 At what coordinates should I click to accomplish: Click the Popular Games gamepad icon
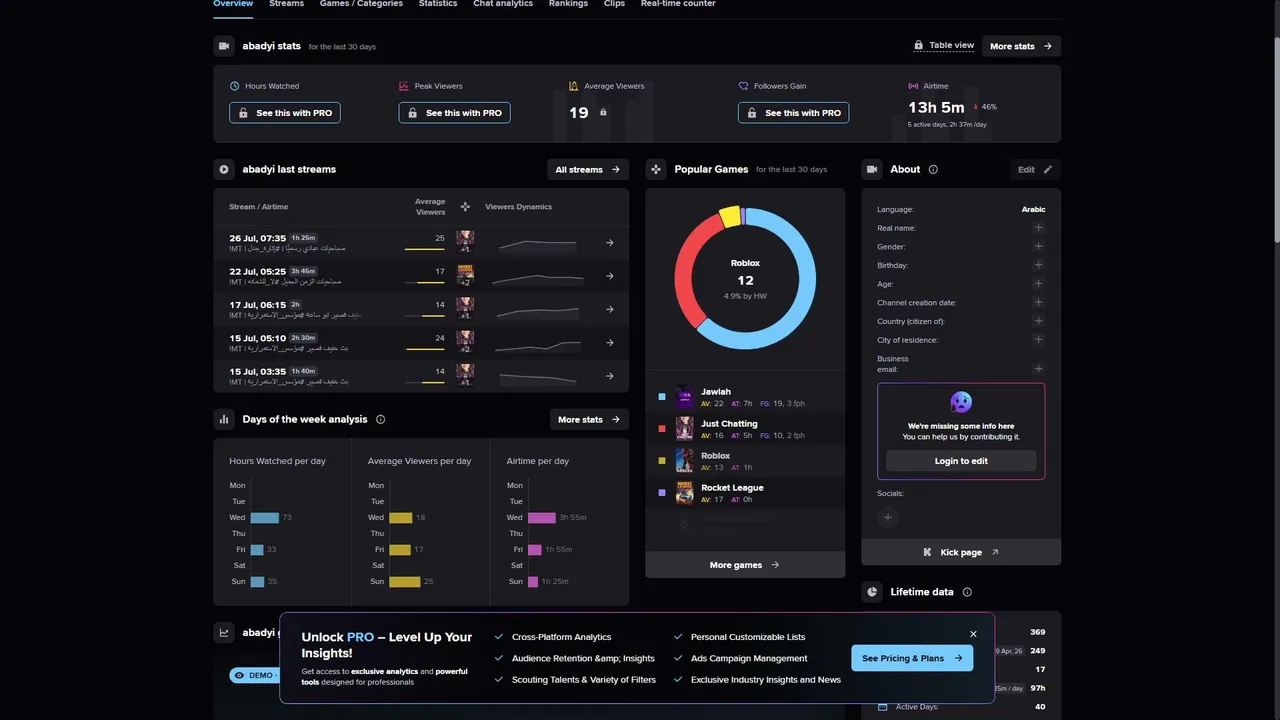pyautogui.click(x=655, y=169)
